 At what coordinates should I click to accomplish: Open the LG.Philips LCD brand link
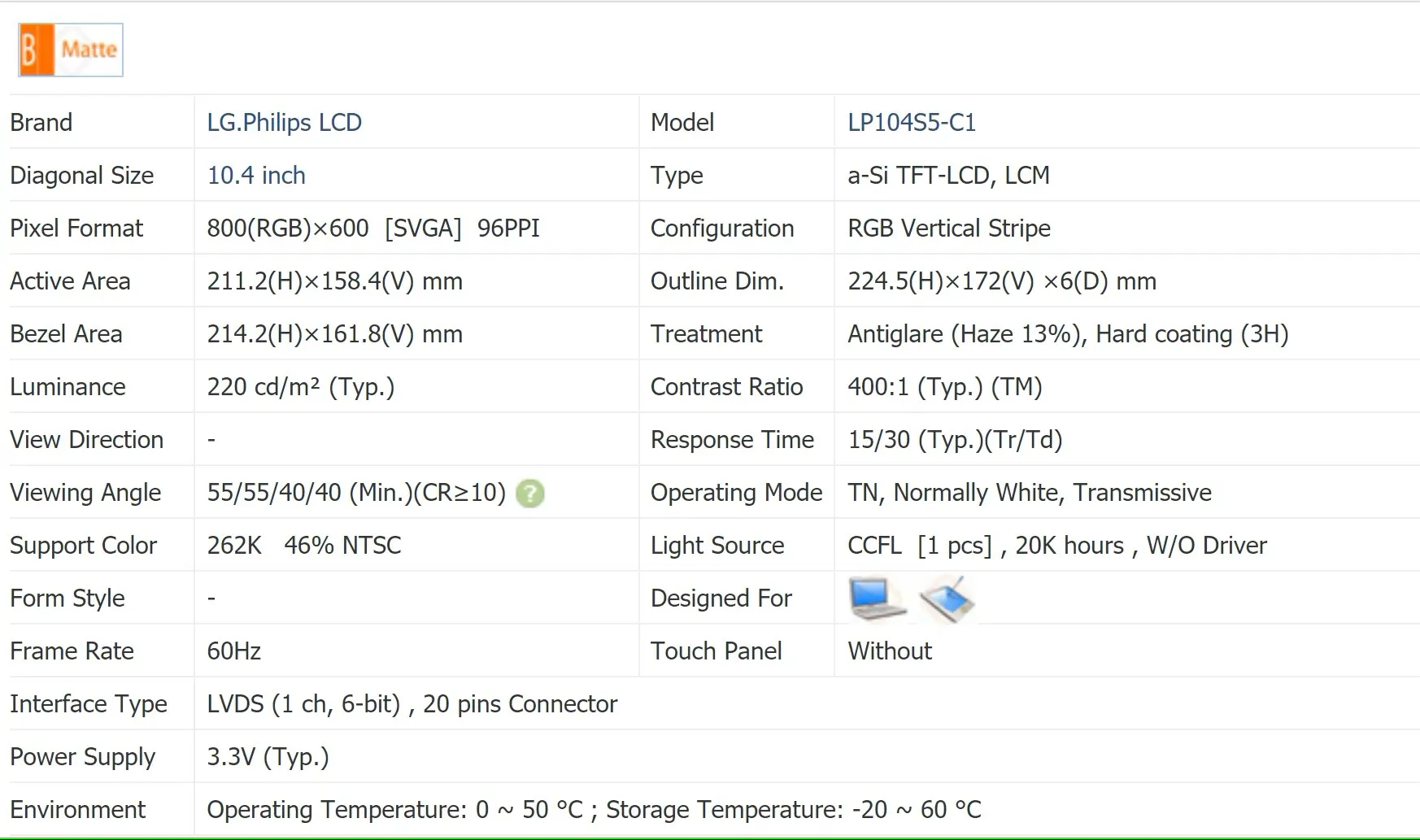click(284, 123)
